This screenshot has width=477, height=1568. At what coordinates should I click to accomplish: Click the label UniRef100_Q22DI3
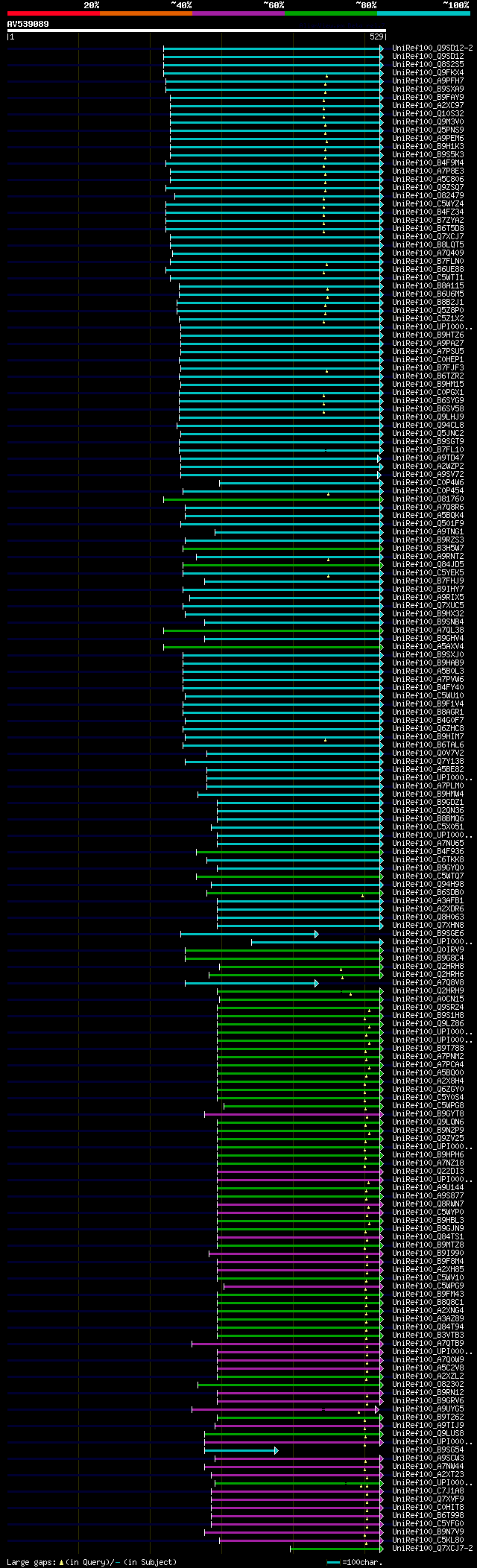428,1172
